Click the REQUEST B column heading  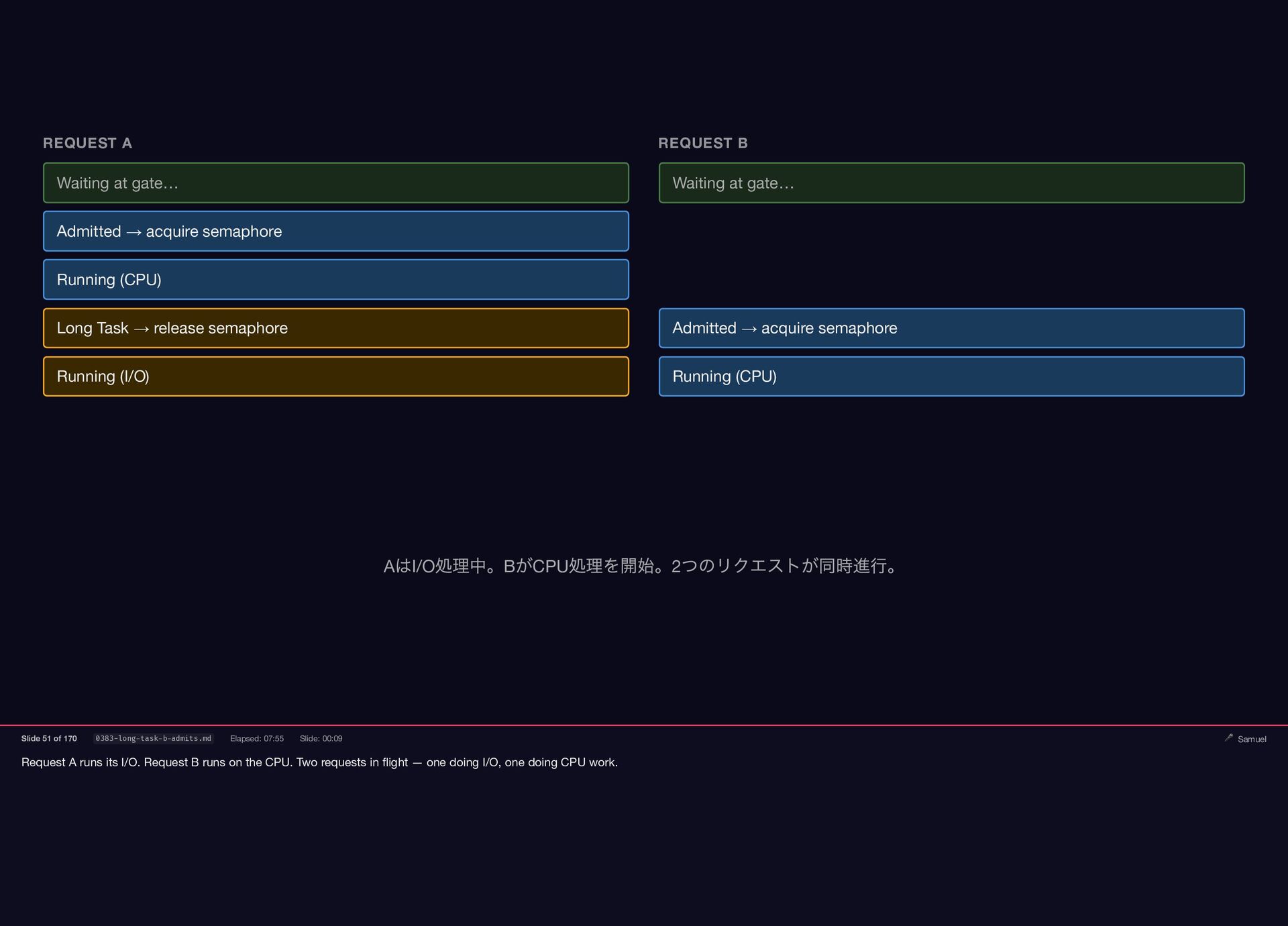pos(702,143)
